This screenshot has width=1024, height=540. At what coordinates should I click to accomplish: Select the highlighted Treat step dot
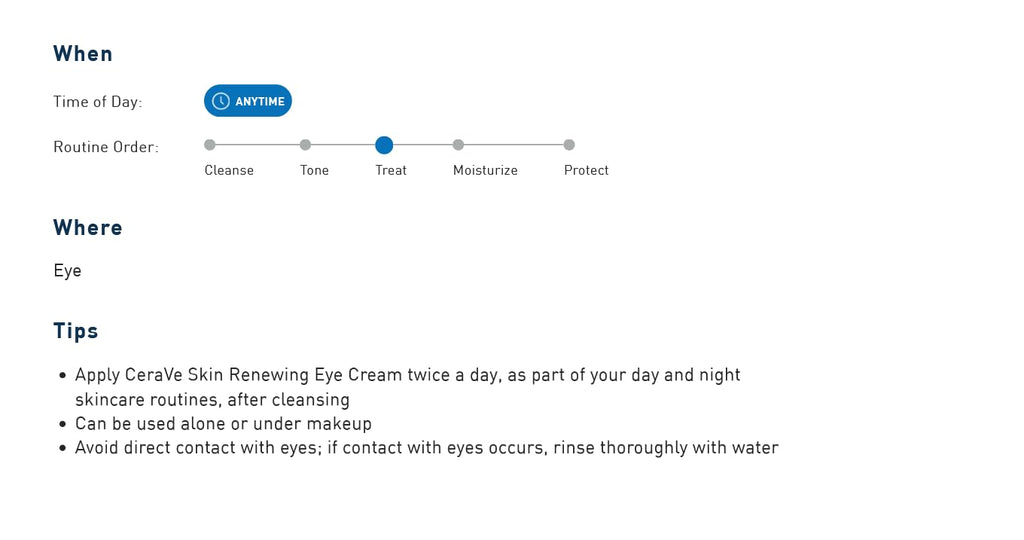point(384,145)
